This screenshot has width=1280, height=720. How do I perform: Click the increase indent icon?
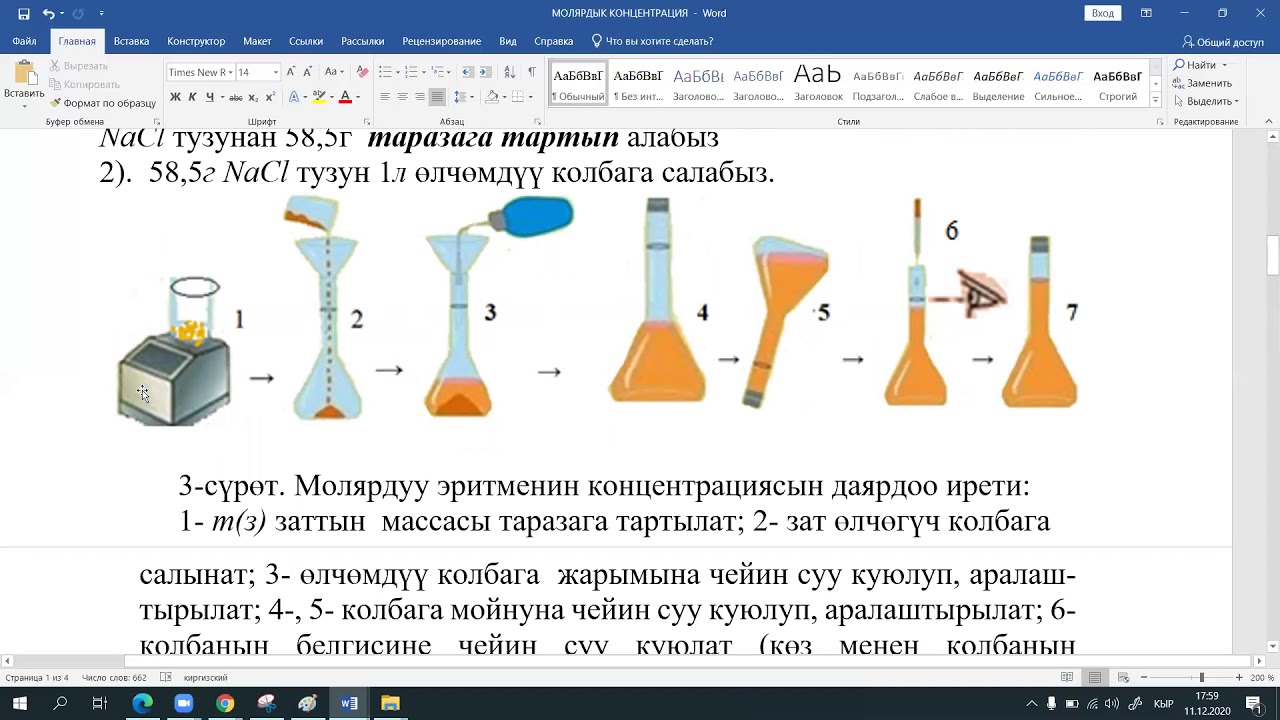click(x=486, y=72)
